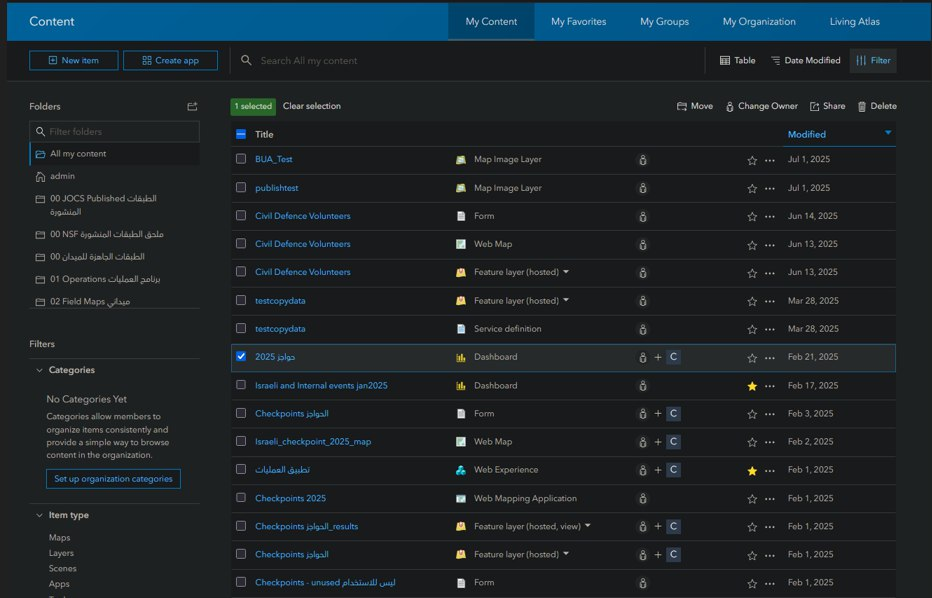This screenshot has width=932, height=598.
Task: Click the Share icon in toolbar
Action: (x=815, y=106)
